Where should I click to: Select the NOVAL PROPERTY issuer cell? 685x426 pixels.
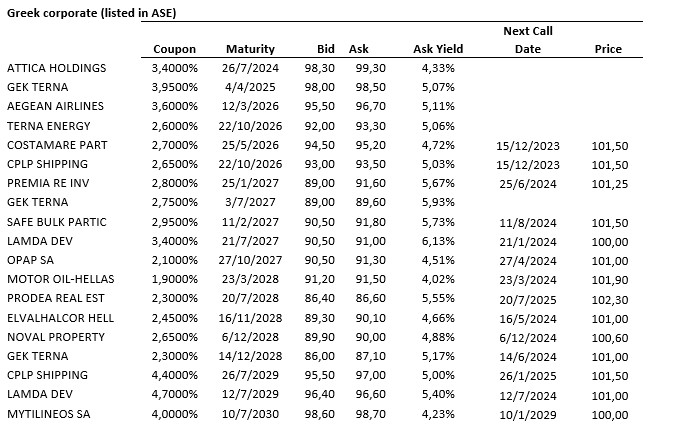54,337
